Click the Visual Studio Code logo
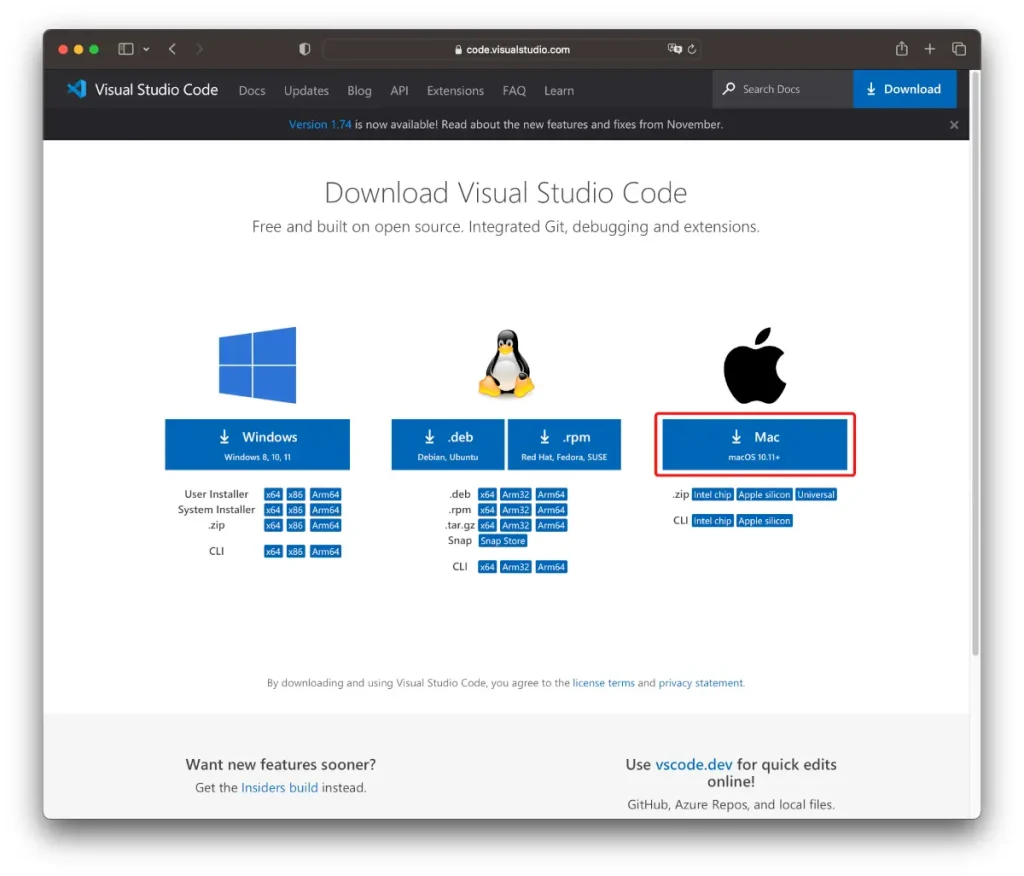 [77, 89]
